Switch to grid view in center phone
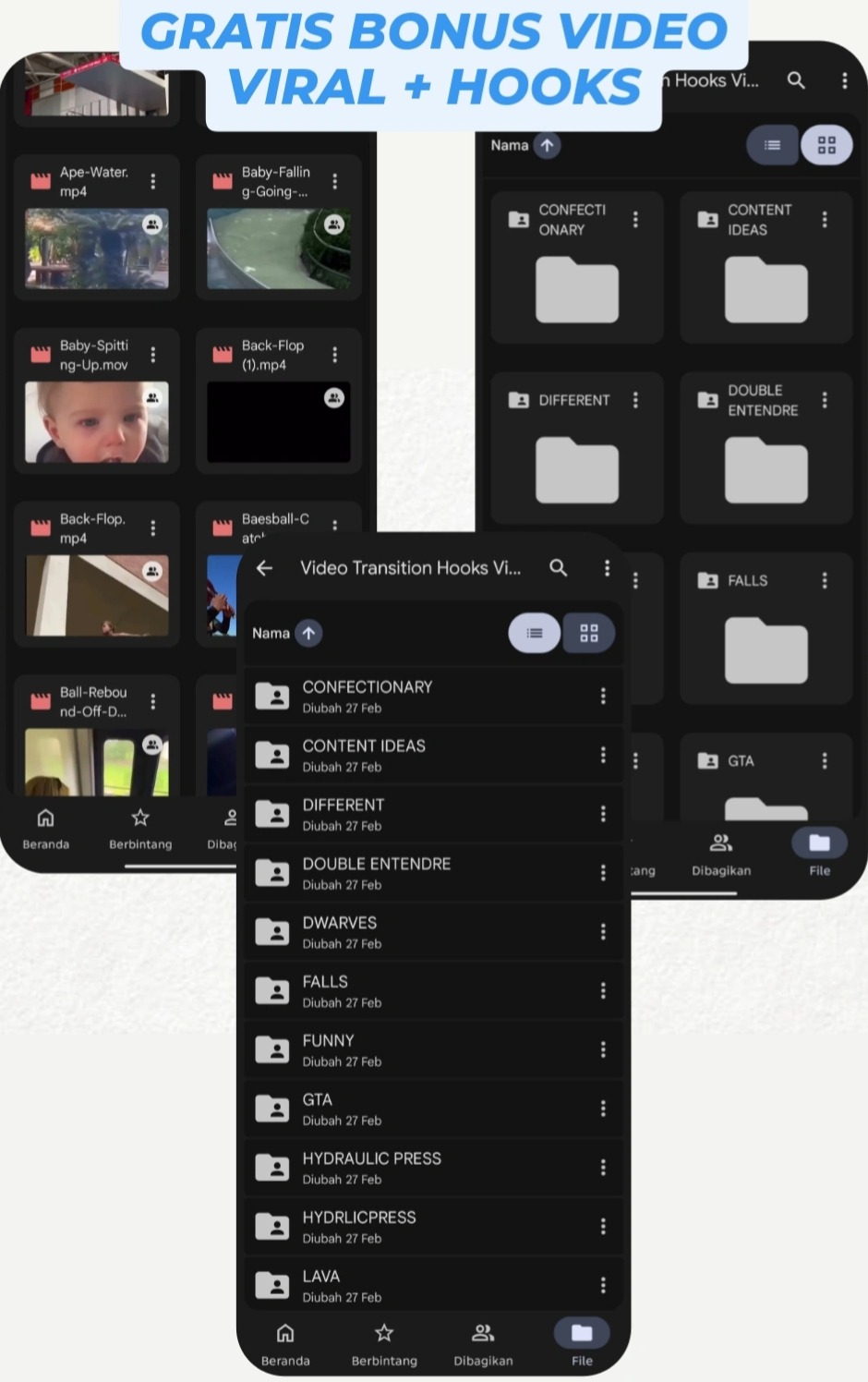The height and width of the screenshot is (1382, 868). coord(589,633)
